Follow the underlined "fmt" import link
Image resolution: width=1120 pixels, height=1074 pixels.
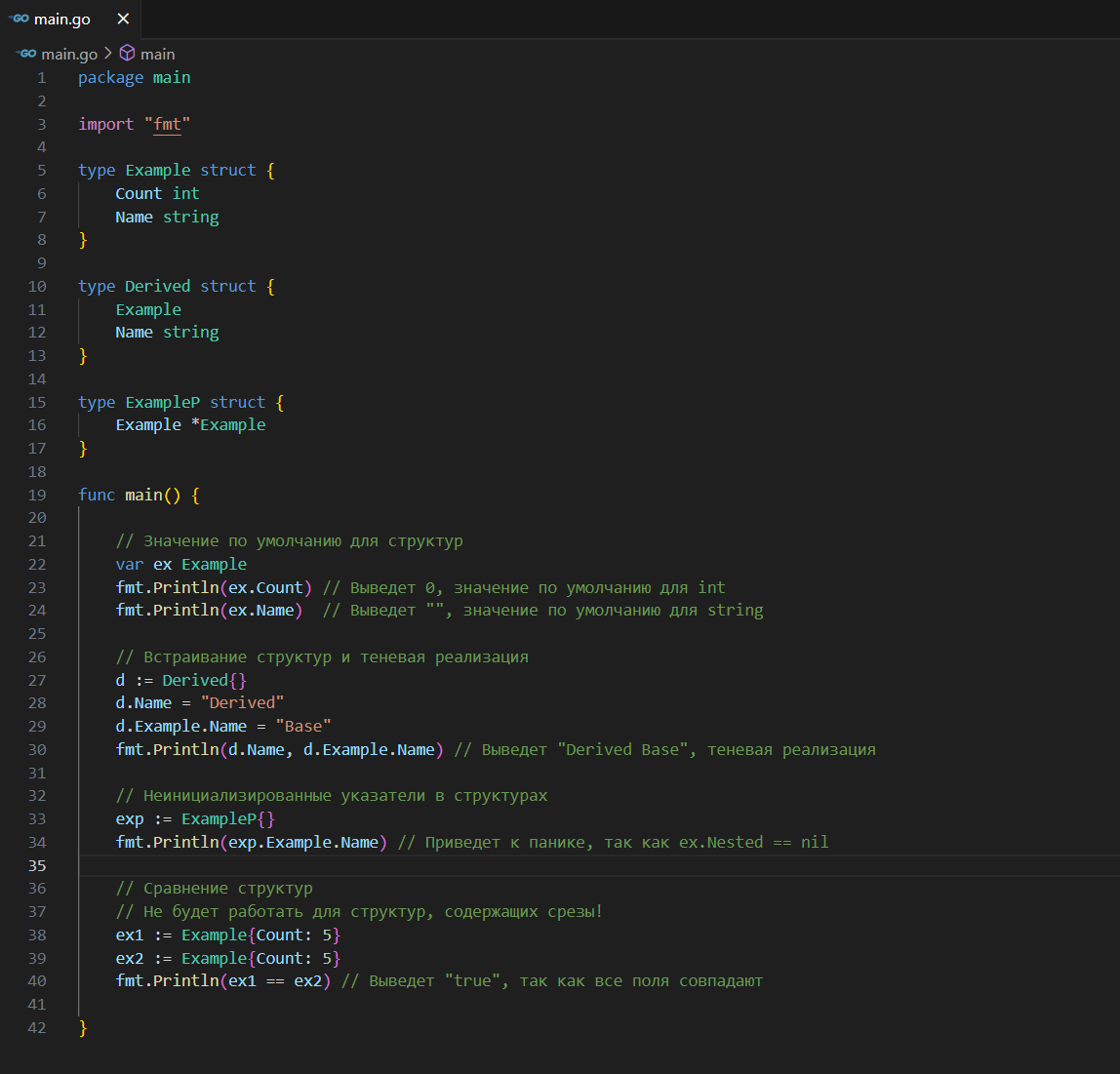pos(167,124)
